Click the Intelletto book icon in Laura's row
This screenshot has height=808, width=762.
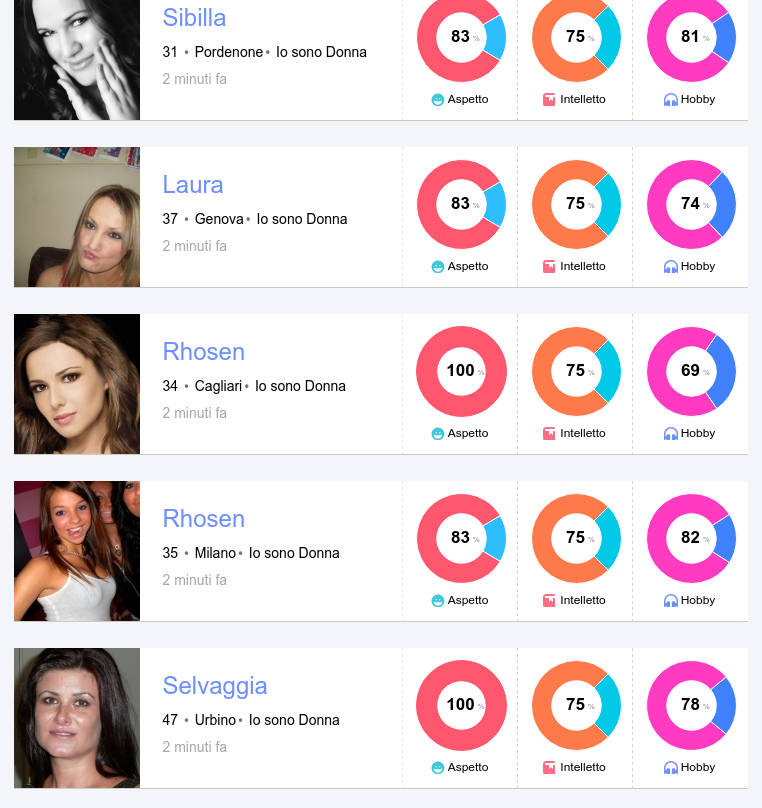point(549,266)
